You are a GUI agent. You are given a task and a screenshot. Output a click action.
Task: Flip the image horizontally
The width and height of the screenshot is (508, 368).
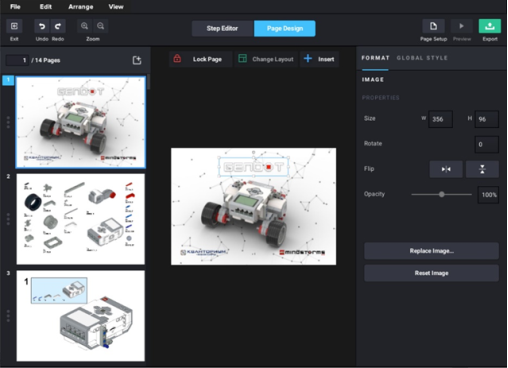coord(446,169)
